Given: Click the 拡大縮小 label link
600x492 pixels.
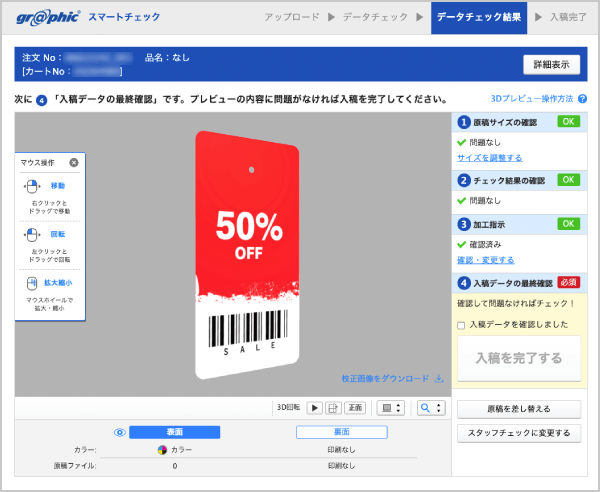Looking at the screenshot, I should pos(58,283).
